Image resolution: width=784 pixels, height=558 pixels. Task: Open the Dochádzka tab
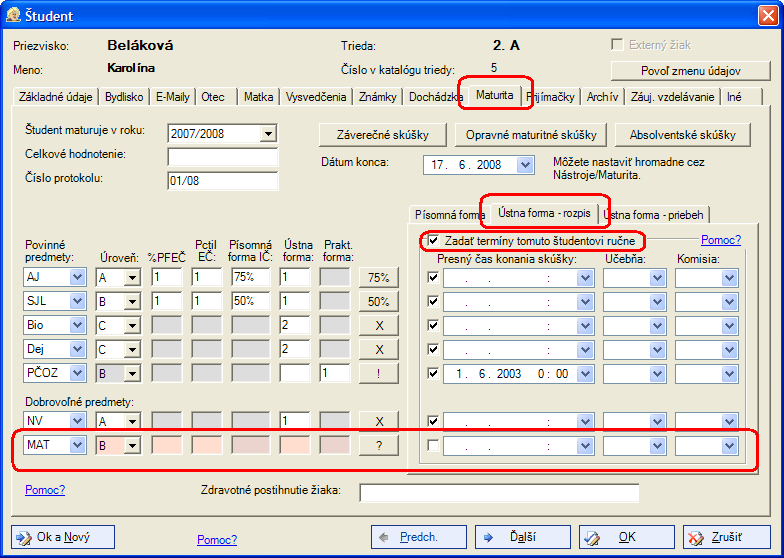[435, 97]
